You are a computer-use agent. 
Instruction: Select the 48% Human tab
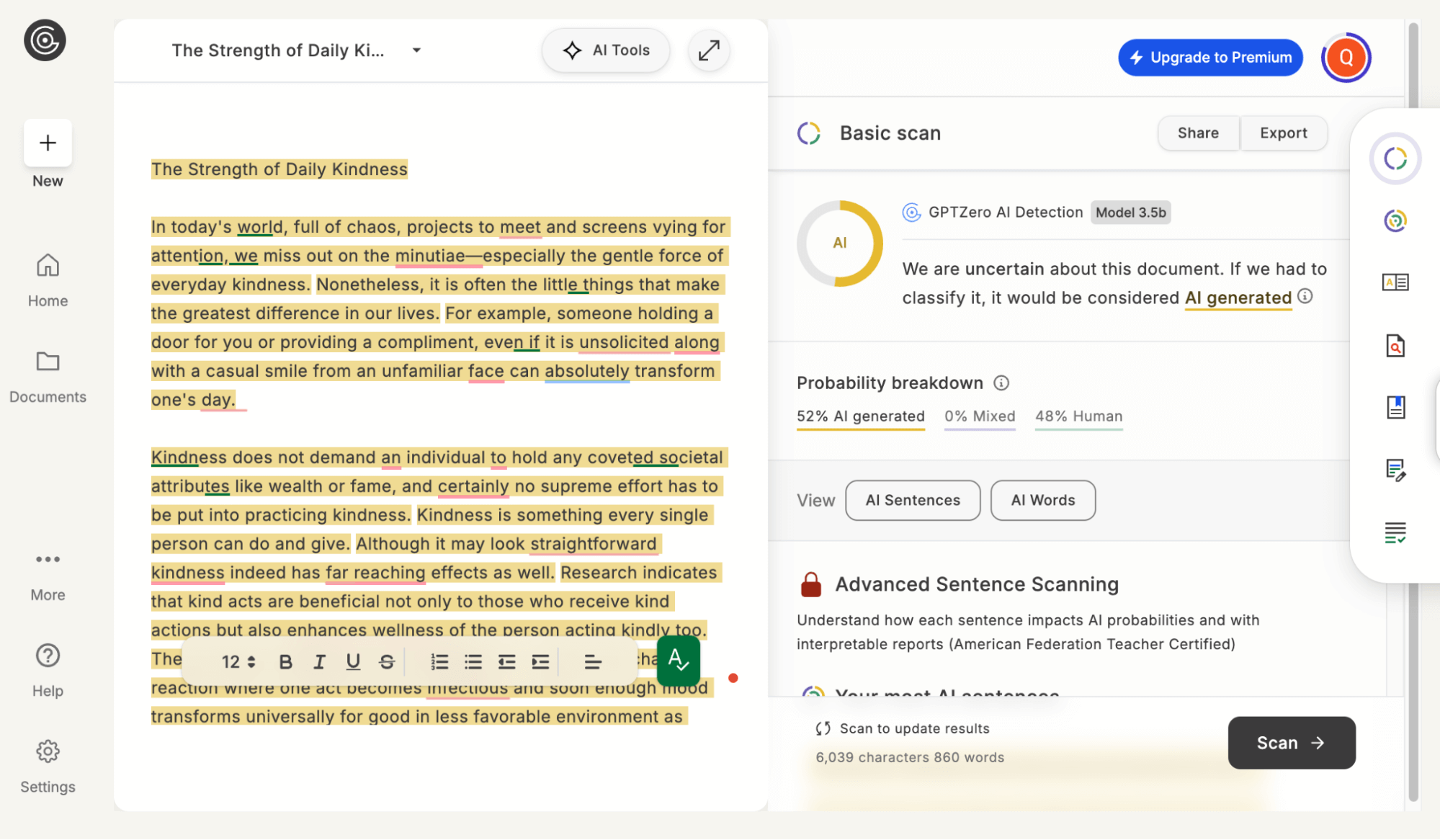(1078, 417)
